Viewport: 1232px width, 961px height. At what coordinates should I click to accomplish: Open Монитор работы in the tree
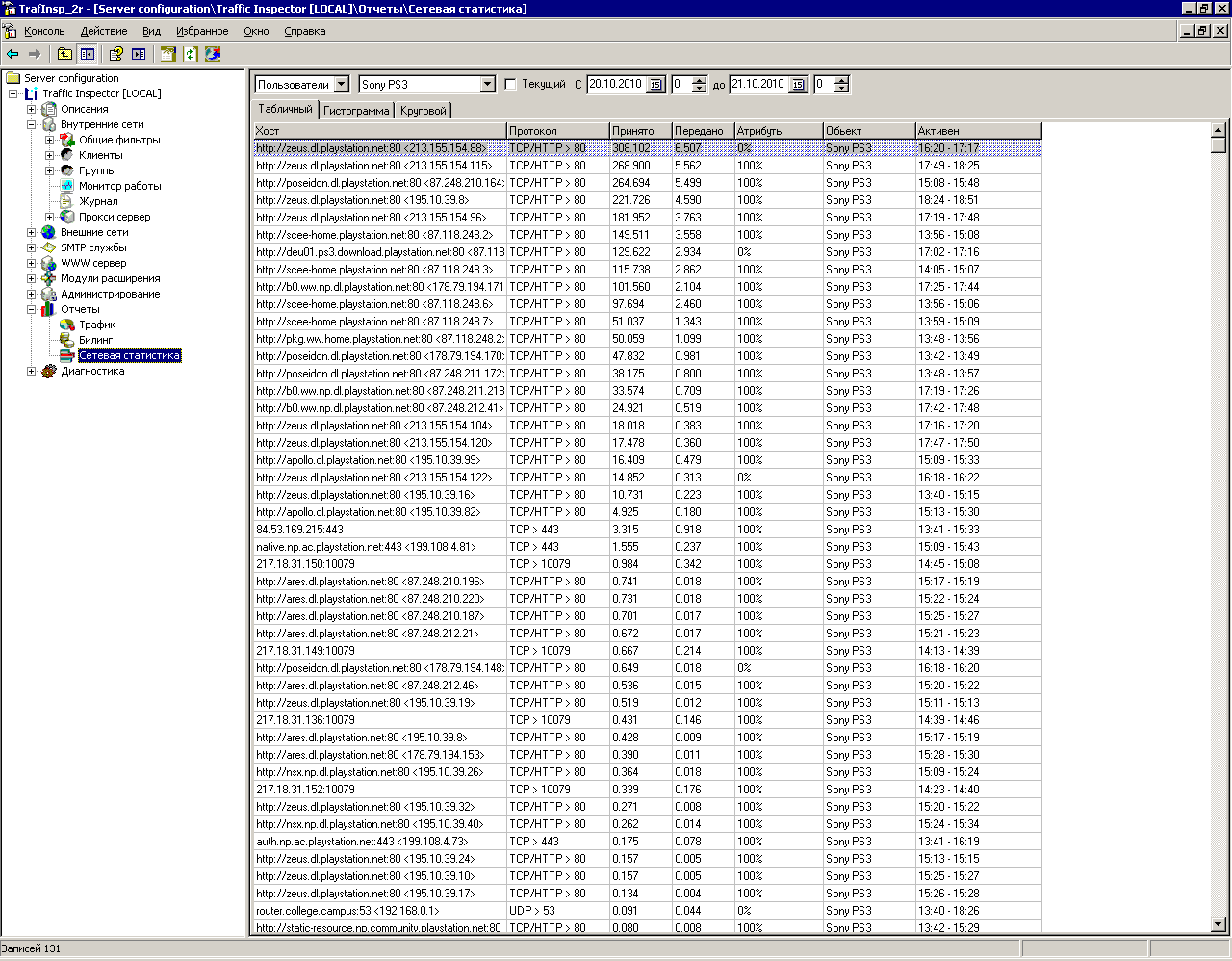(119, 186)
